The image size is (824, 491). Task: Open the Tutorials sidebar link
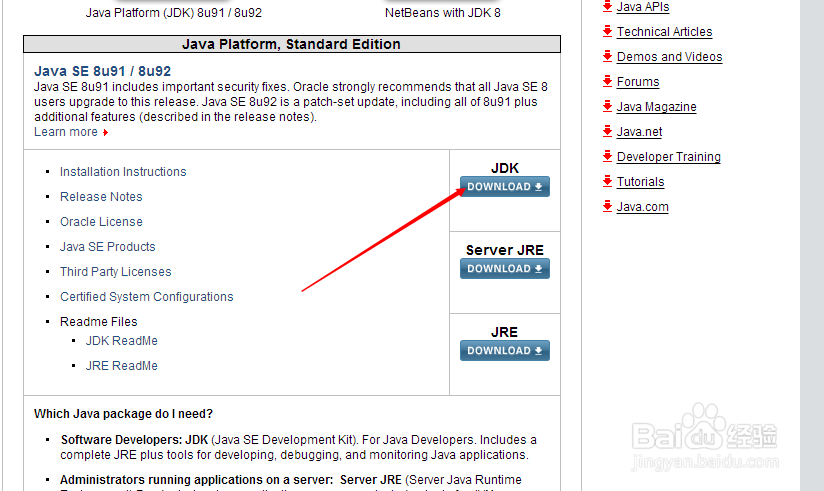[641, 182]
